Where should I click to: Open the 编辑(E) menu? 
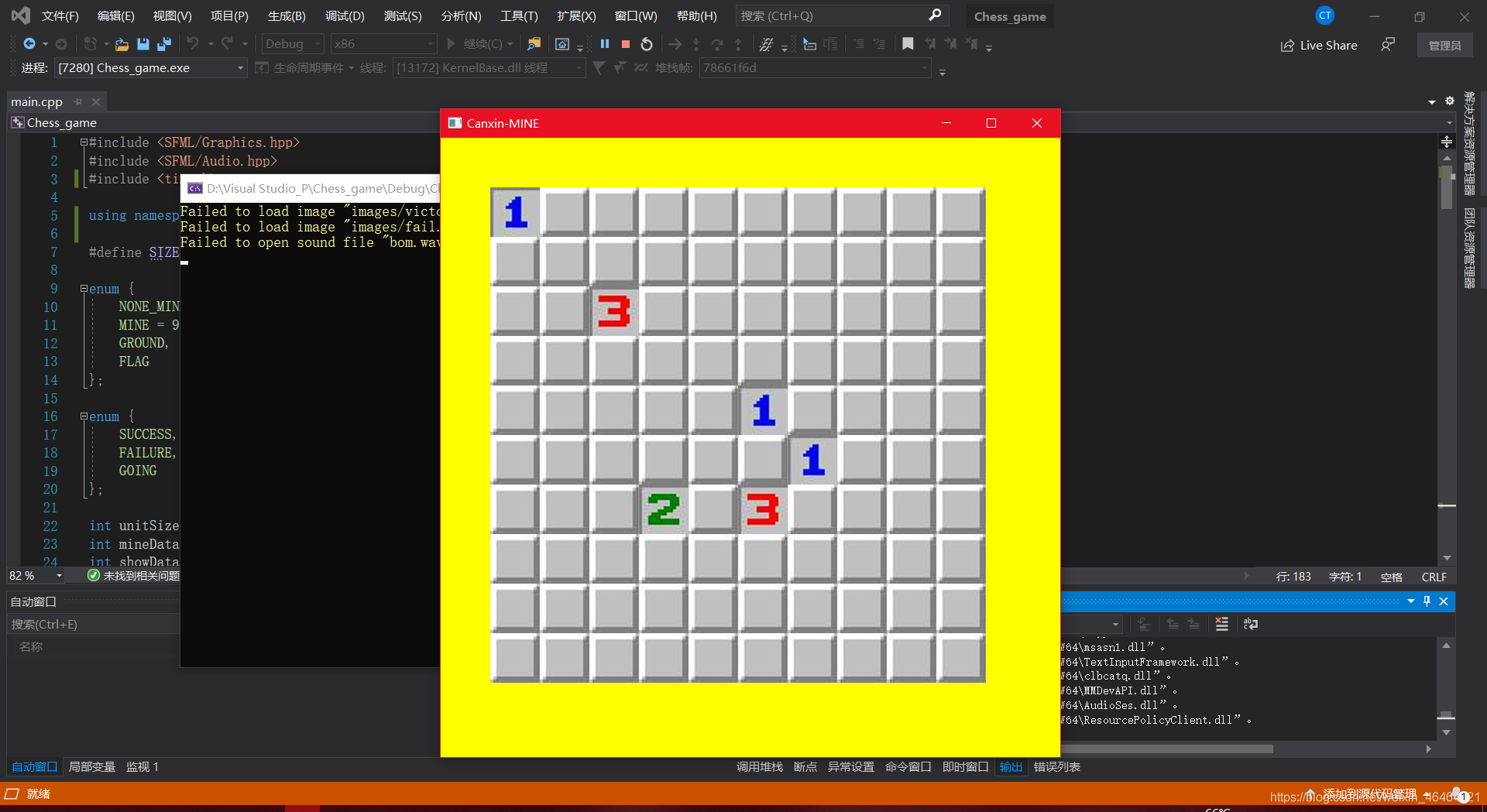pyautogui.click(x=115, y=16)
